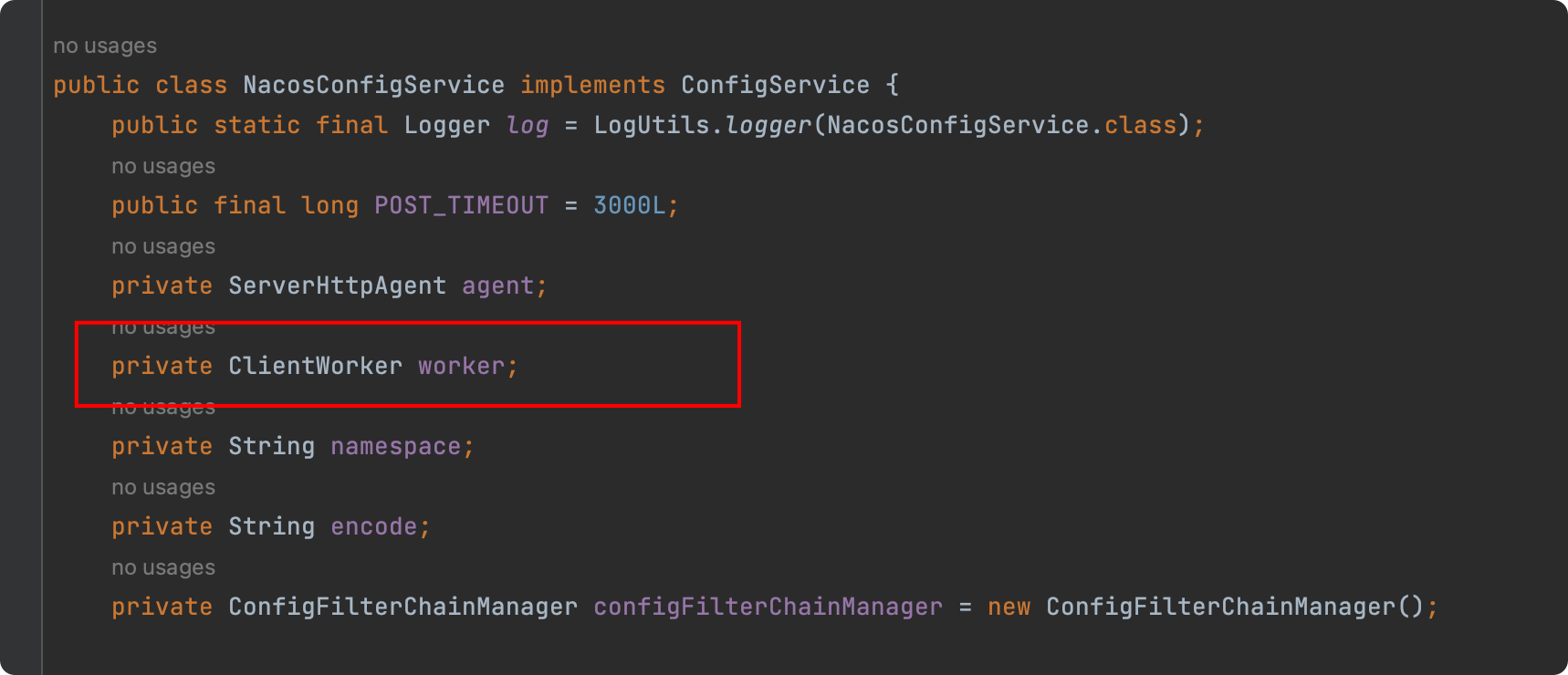Open the ServerHttpAgent type reference
The width and height of the screenshot is (1568, 675).
point(337,286)
